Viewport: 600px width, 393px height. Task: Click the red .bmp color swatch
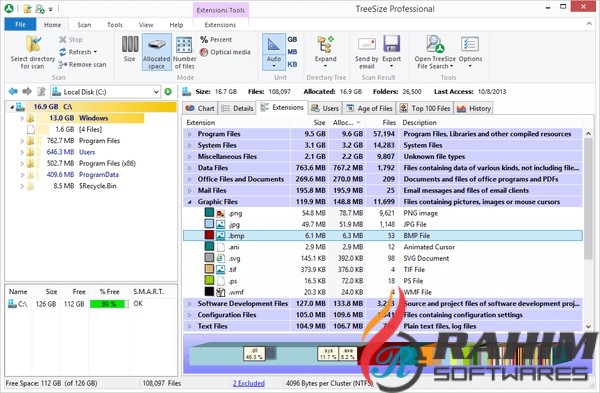[x=209, y=235]
